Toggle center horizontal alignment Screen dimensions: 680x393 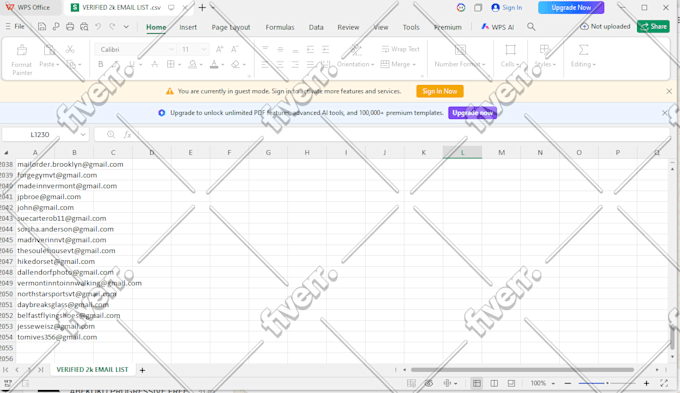(x=280, y=64)
